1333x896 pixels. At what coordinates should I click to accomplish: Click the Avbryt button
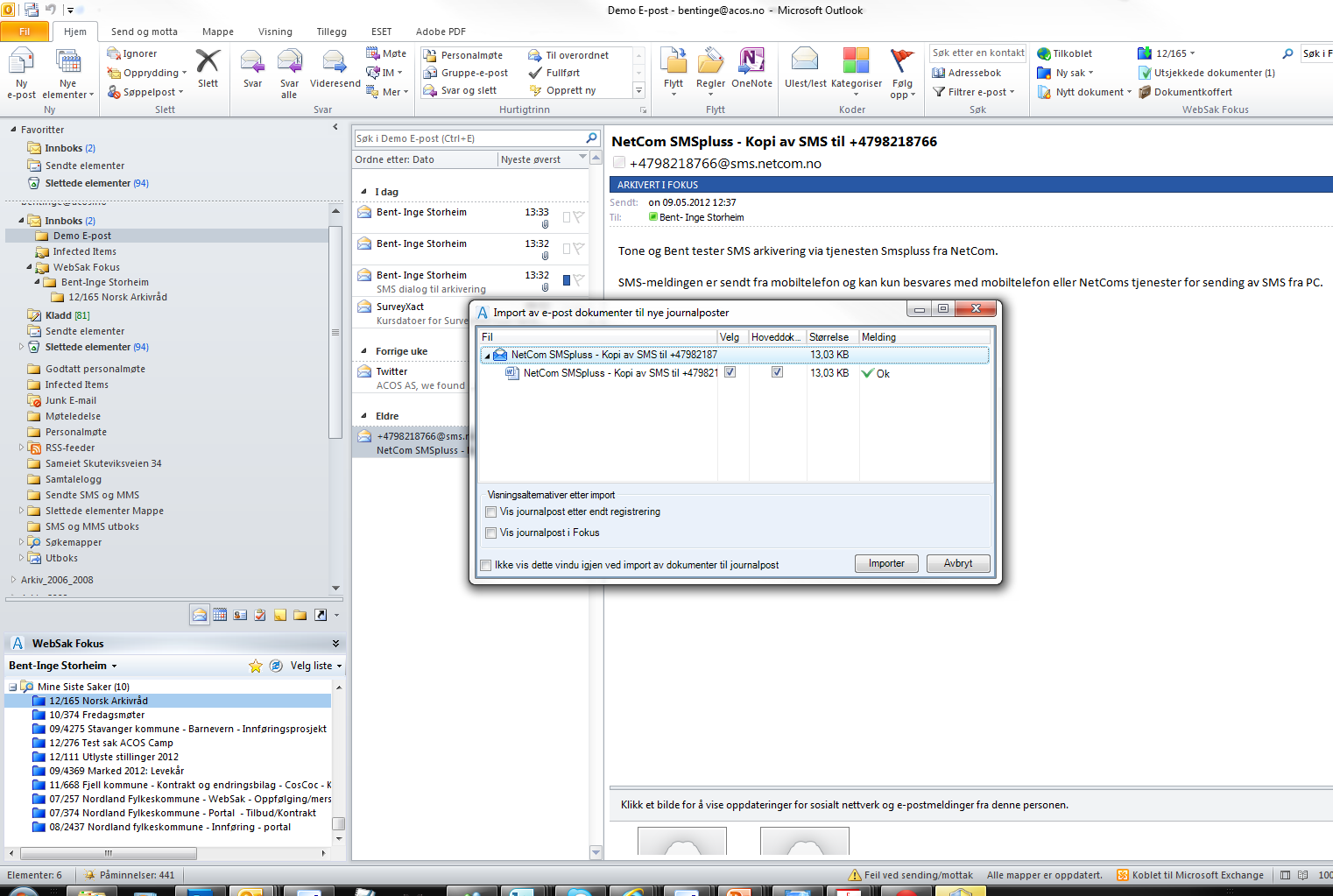point(958,563)
